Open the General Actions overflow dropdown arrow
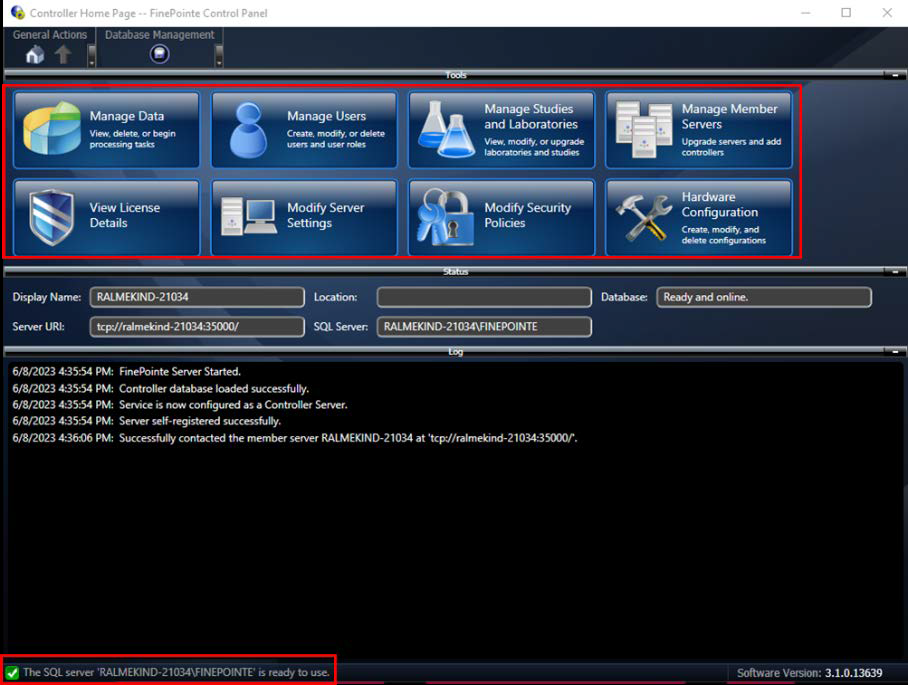Screen dimensions: 908x685 (91, 56)
